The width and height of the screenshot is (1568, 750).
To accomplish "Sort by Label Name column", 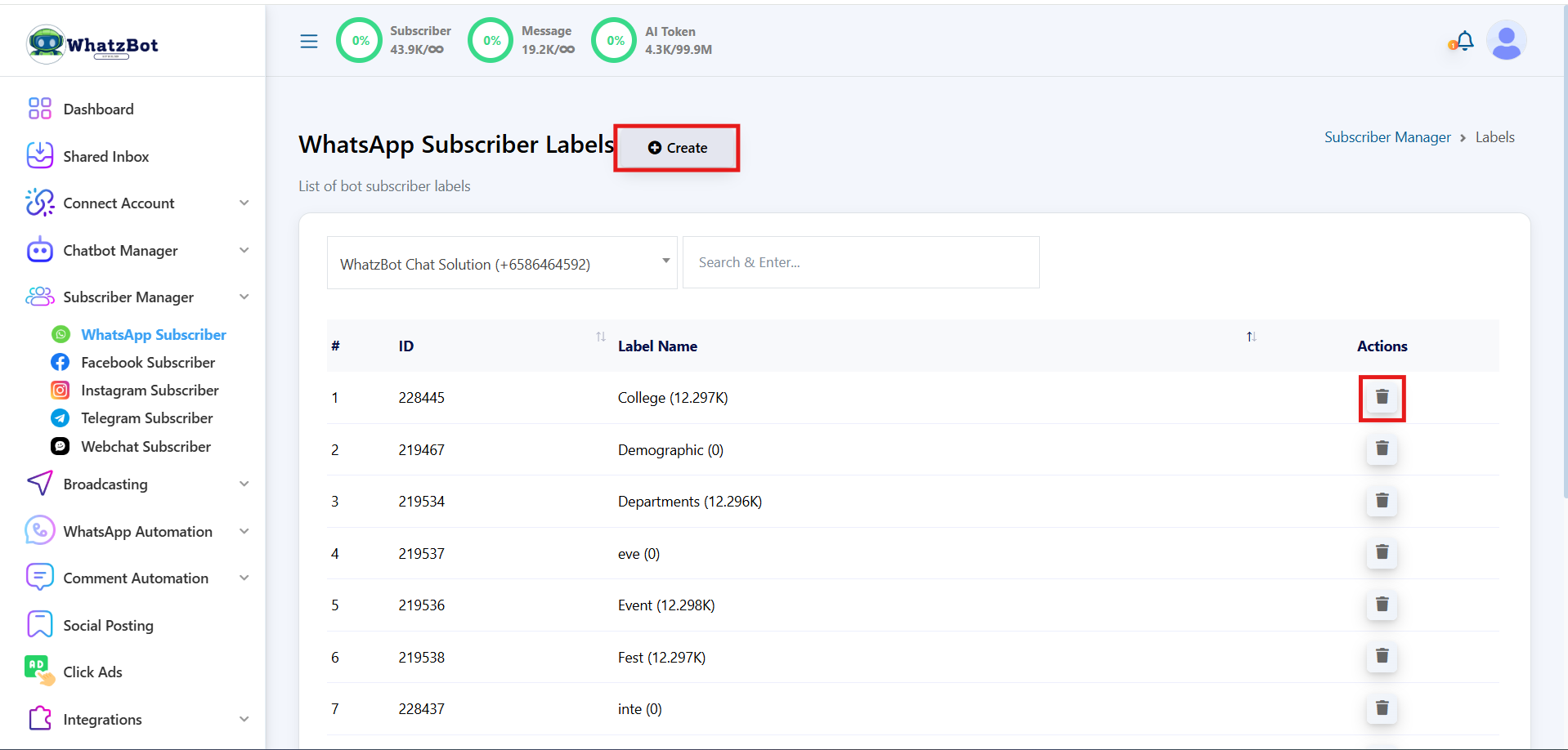I will [x=1251, y=337].
